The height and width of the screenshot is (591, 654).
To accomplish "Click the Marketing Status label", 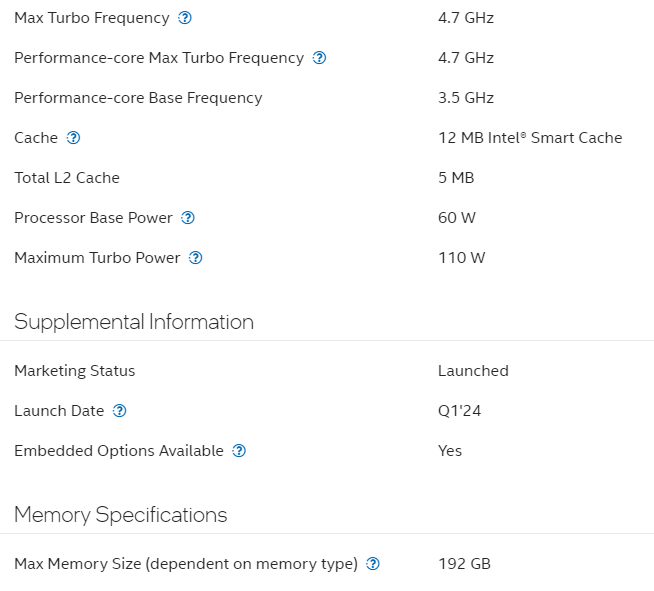I will (75, 371).
